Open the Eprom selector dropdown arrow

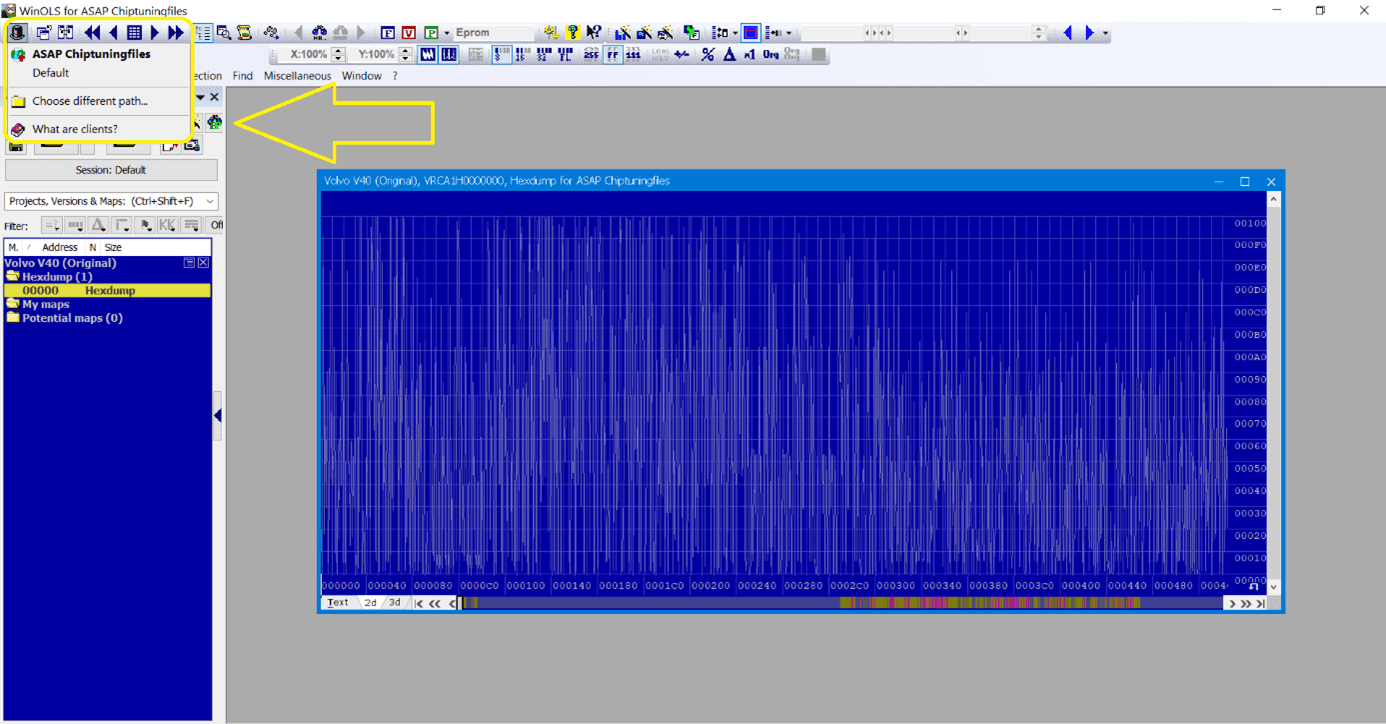445,33
